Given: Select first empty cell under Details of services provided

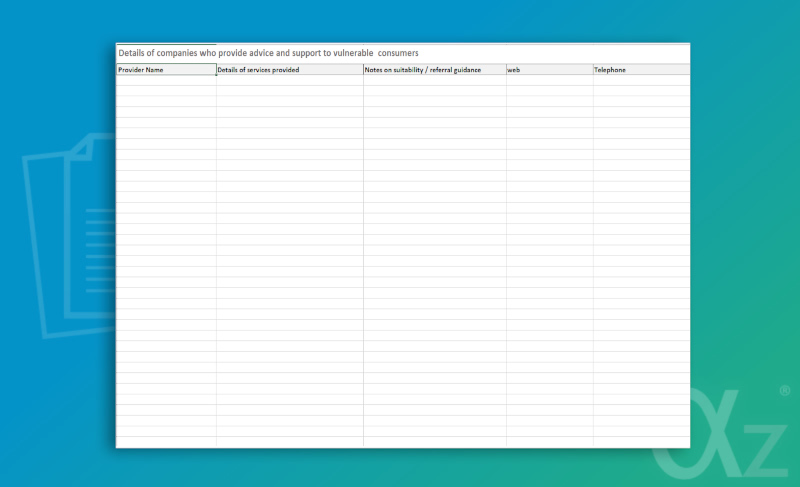Looking at the screenshot, I should pyautogui.click(x=290, y=81).
